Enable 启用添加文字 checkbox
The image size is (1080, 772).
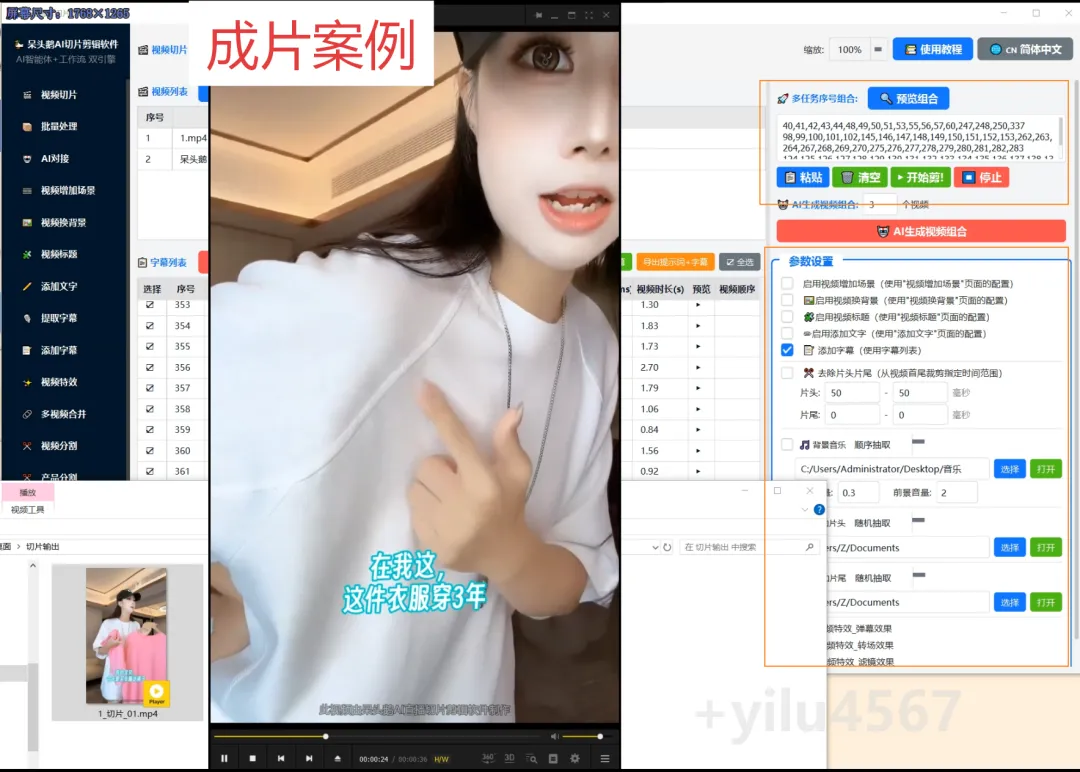click(x=787, y=333)
